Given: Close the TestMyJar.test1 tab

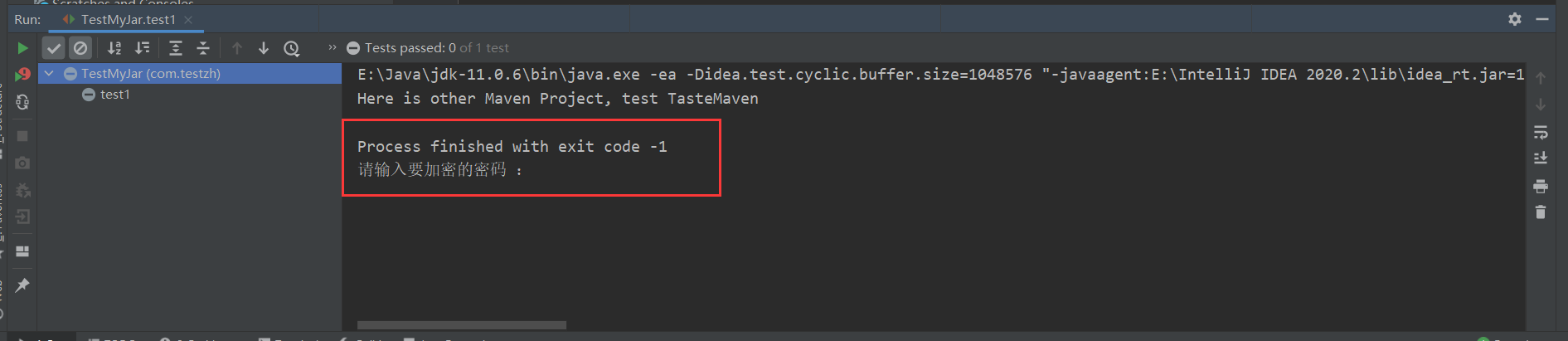Looking at the screenshot, I should click(188, 19).
